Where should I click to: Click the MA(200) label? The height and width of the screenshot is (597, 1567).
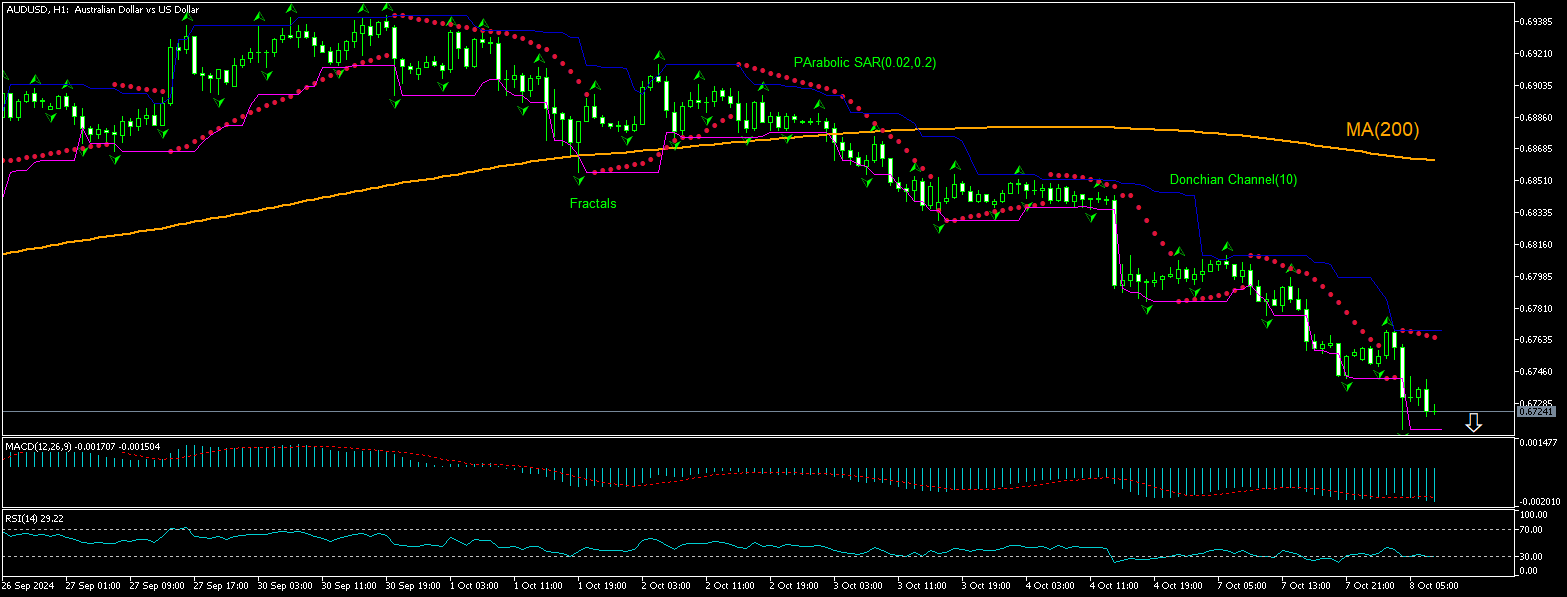coord(1382,130)
